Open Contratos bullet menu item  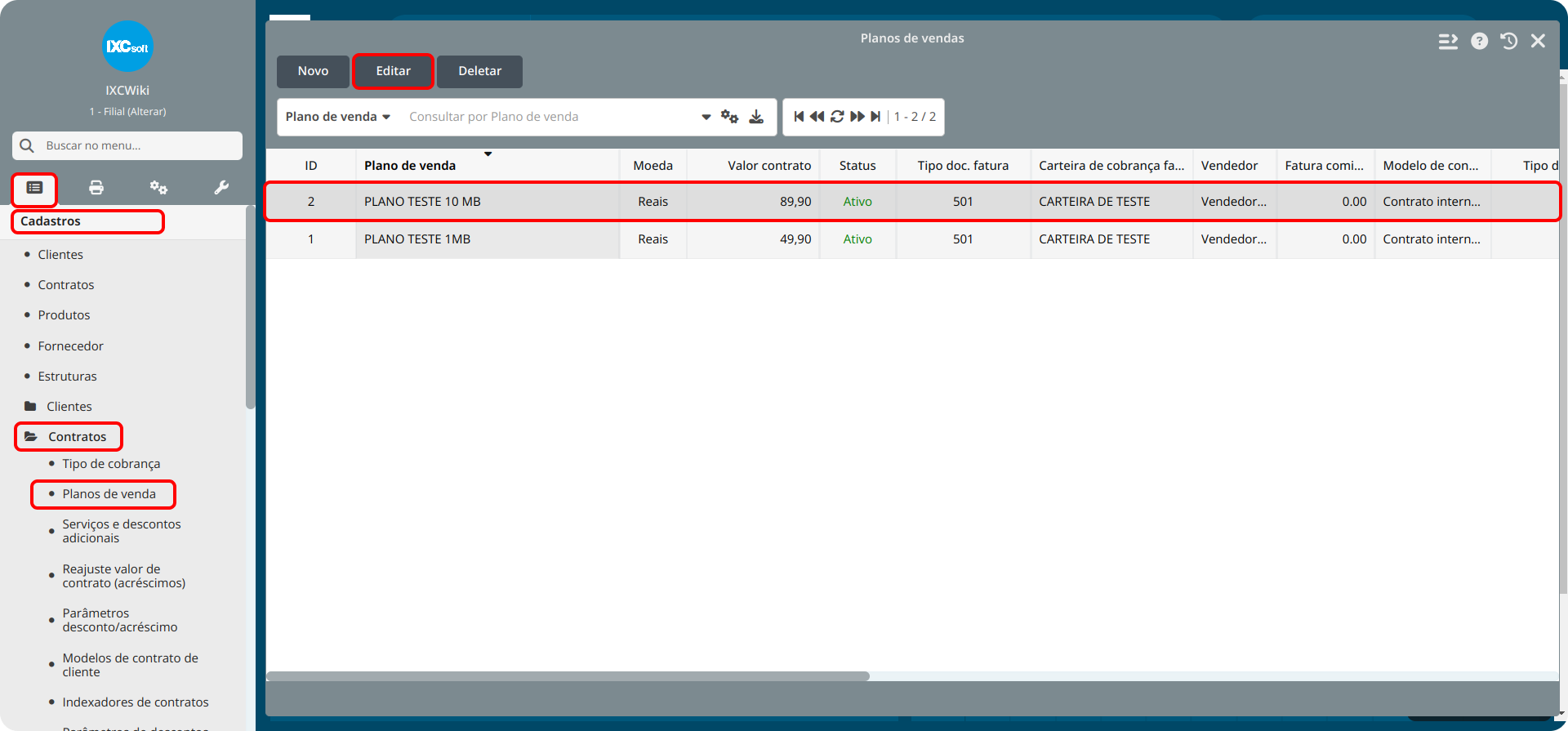coord(66,285)
